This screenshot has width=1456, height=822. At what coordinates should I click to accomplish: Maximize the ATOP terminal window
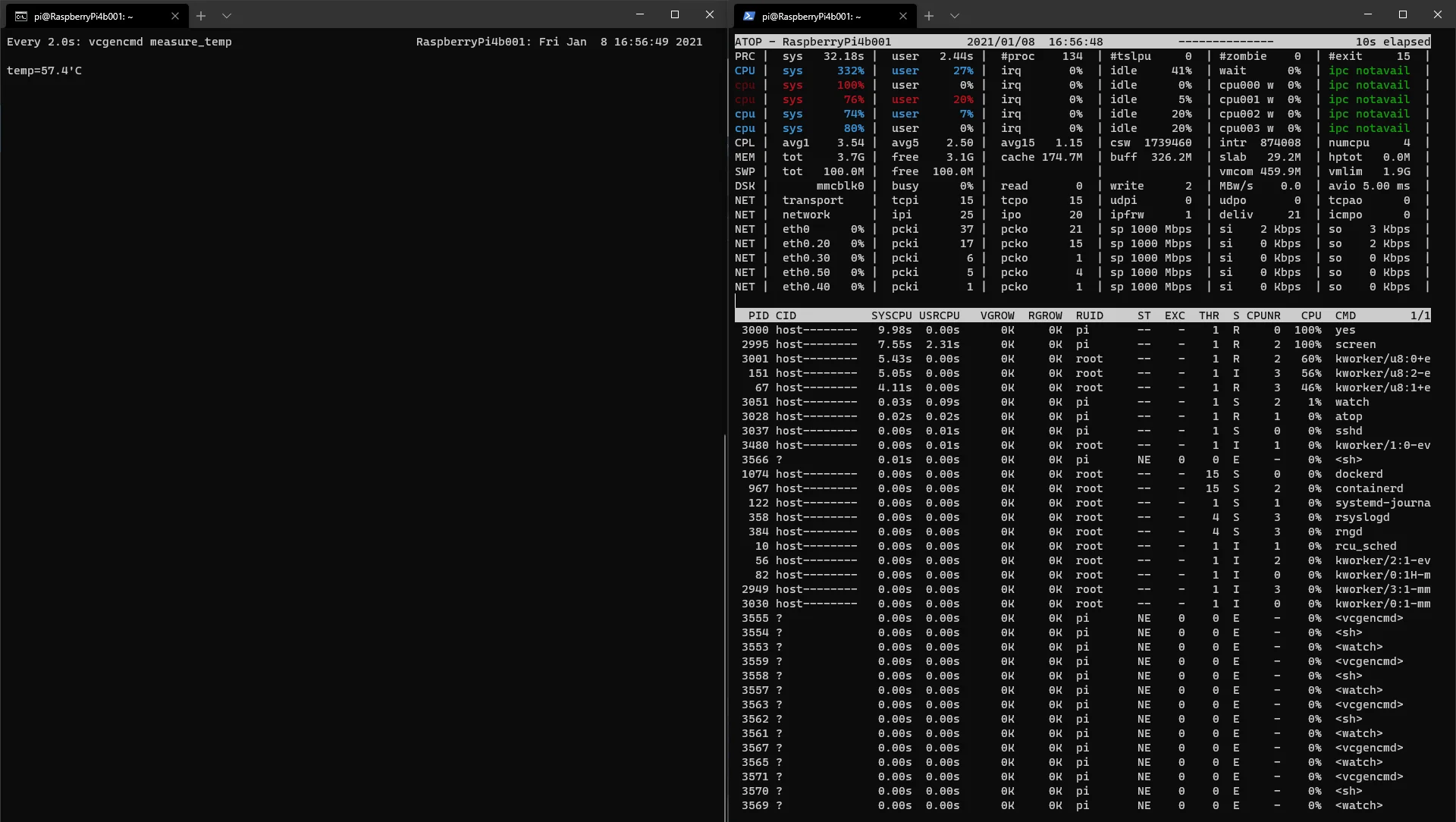click(1403, 14)
